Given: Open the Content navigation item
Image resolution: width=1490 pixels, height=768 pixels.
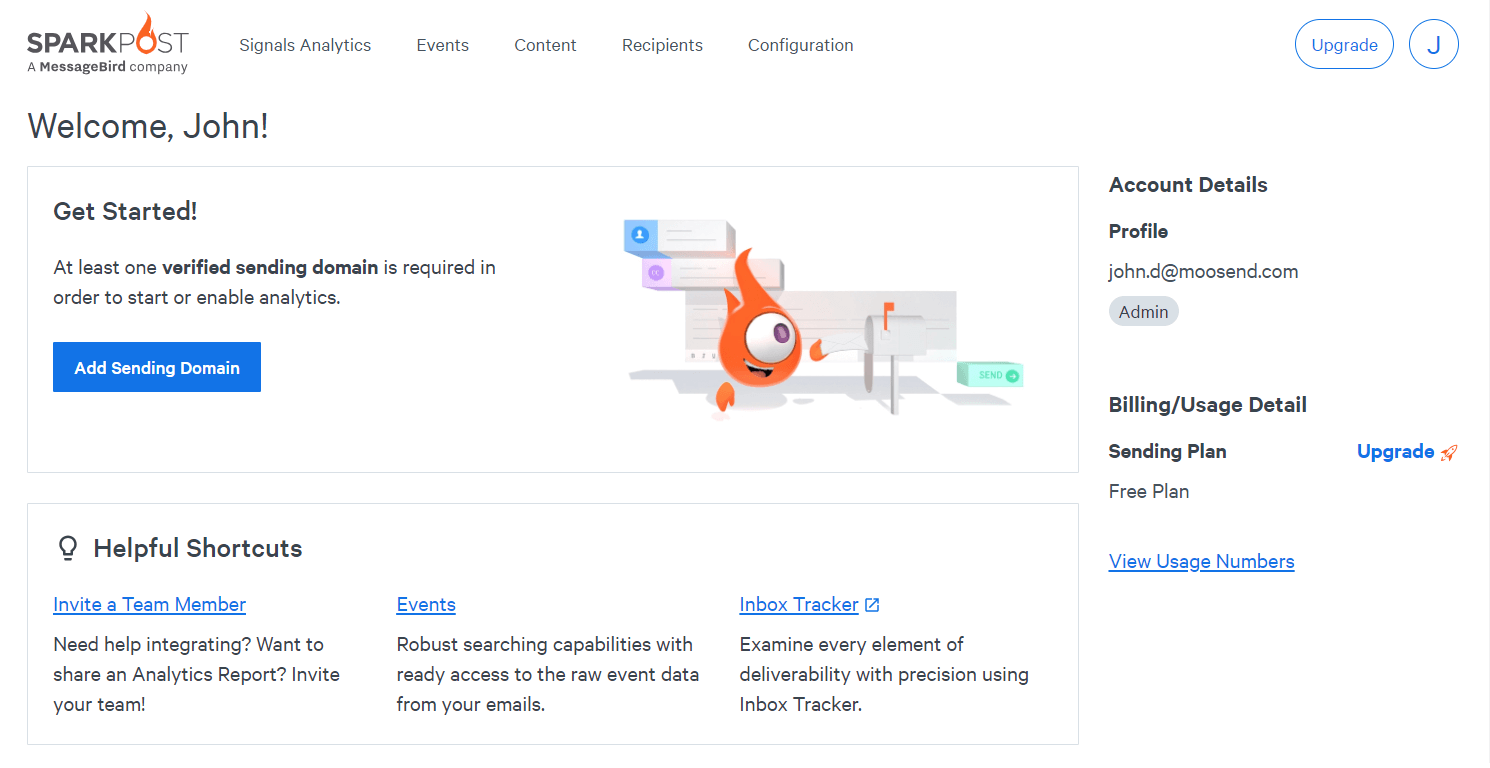Looking at the screenshot, I should [x=545, y=45].
